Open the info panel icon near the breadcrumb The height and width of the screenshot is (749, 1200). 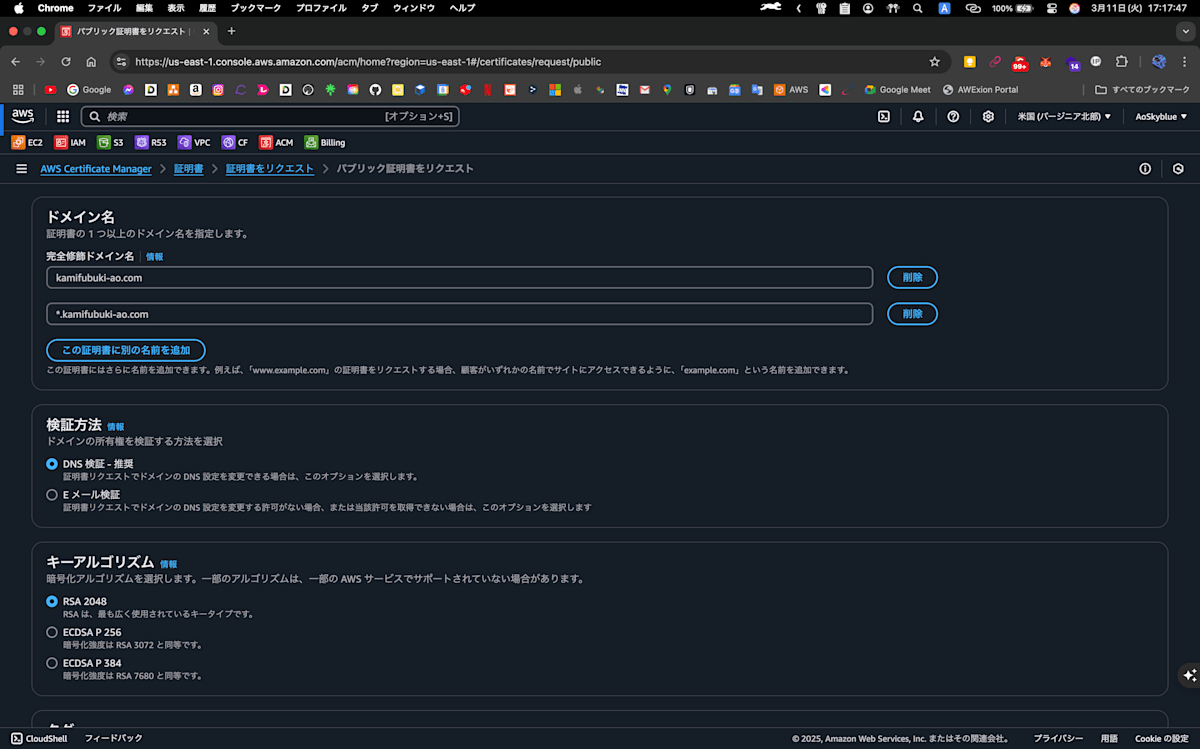click(x=1145, y=168)
